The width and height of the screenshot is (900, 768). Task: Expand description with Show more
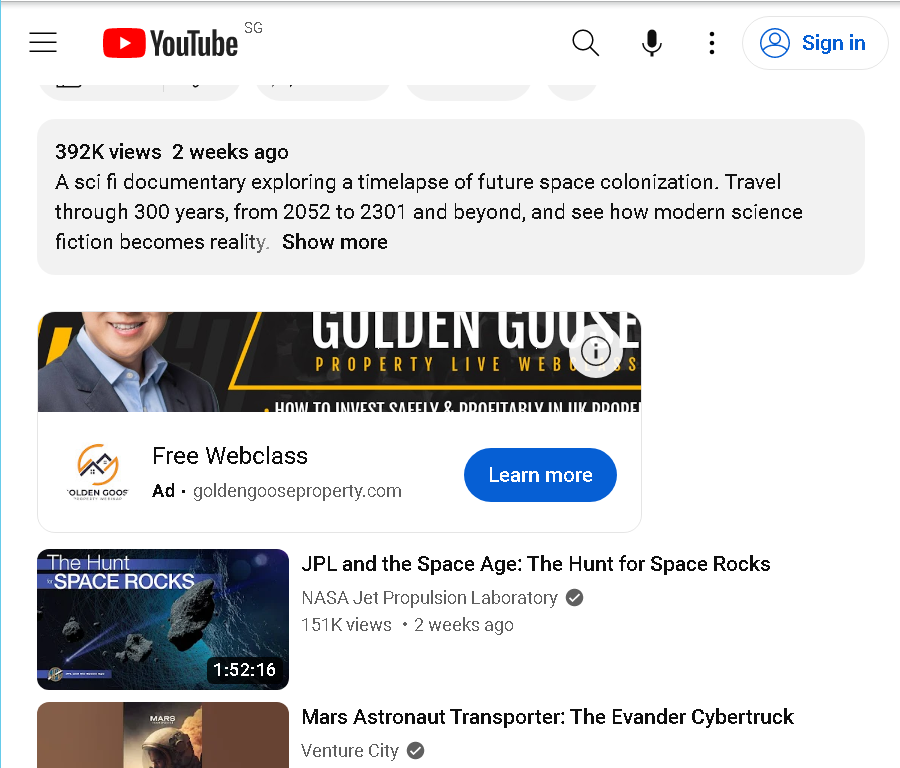335,242
